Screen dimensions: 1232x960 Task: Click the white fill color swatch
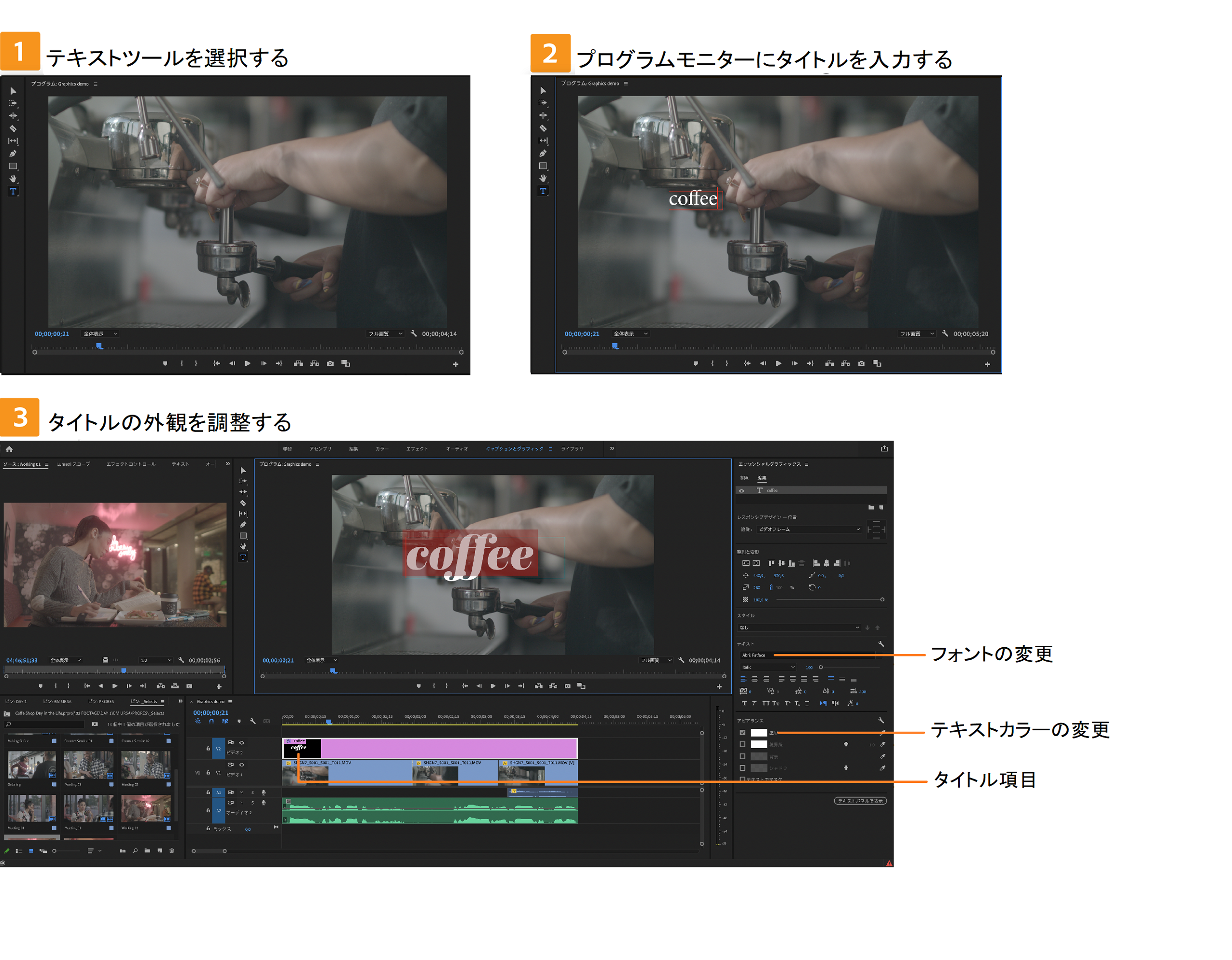point(759,733)
